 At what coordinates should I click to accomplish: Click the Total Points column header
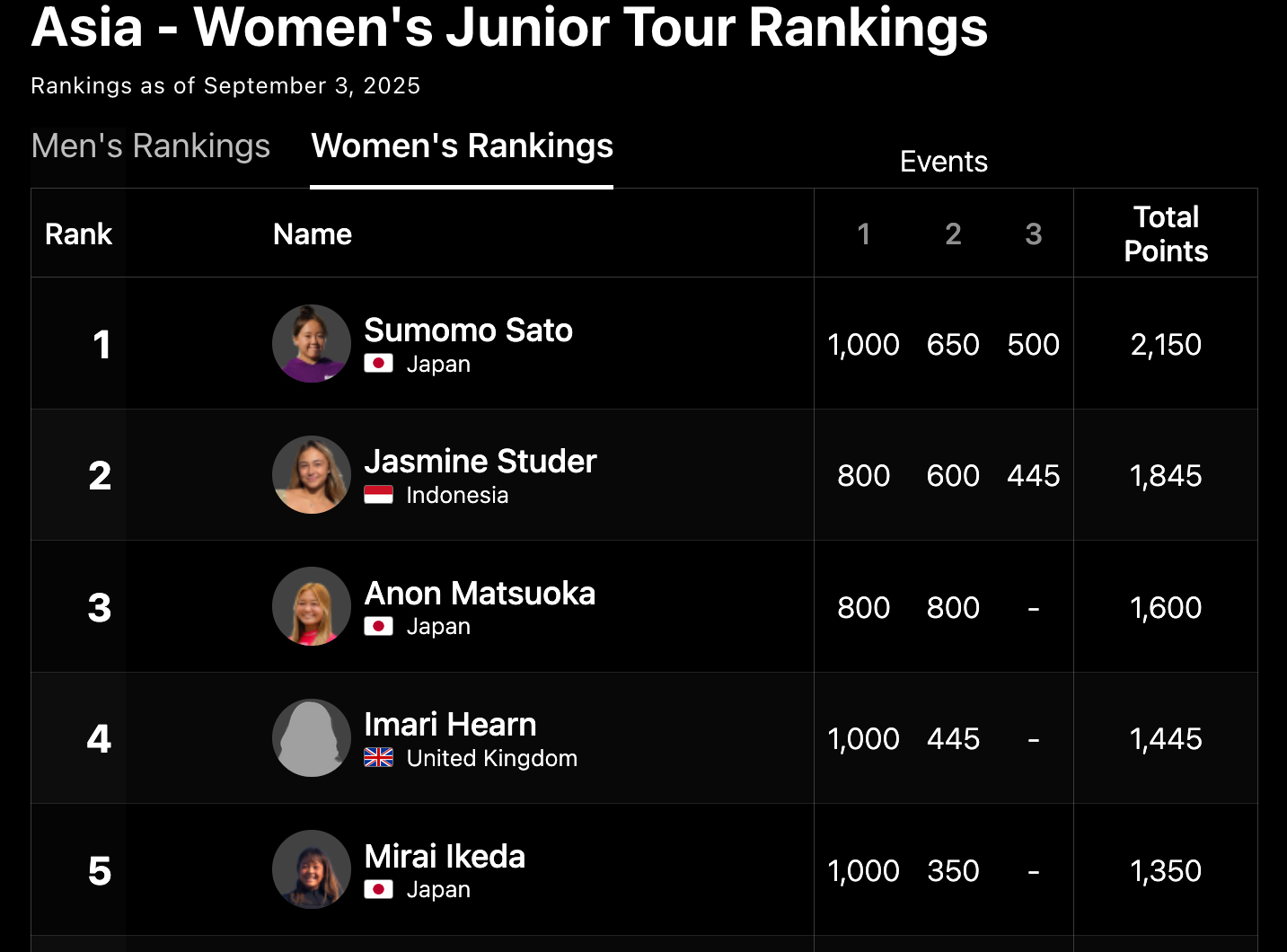click(x=1166, y=234)
